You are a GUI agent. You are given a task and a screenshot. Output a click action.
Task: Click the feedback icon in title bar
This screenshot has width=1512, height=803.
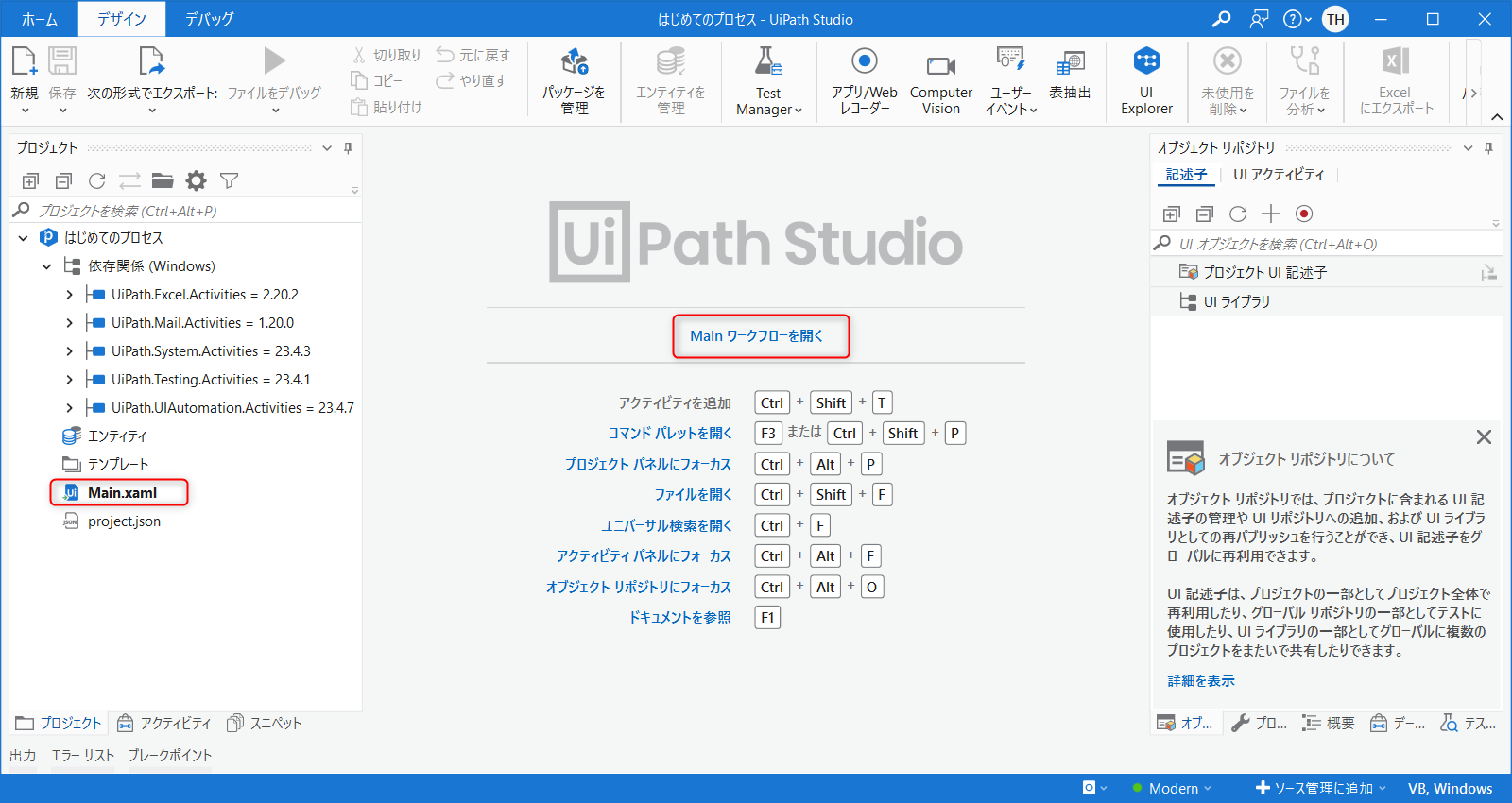coord(1259,19)
